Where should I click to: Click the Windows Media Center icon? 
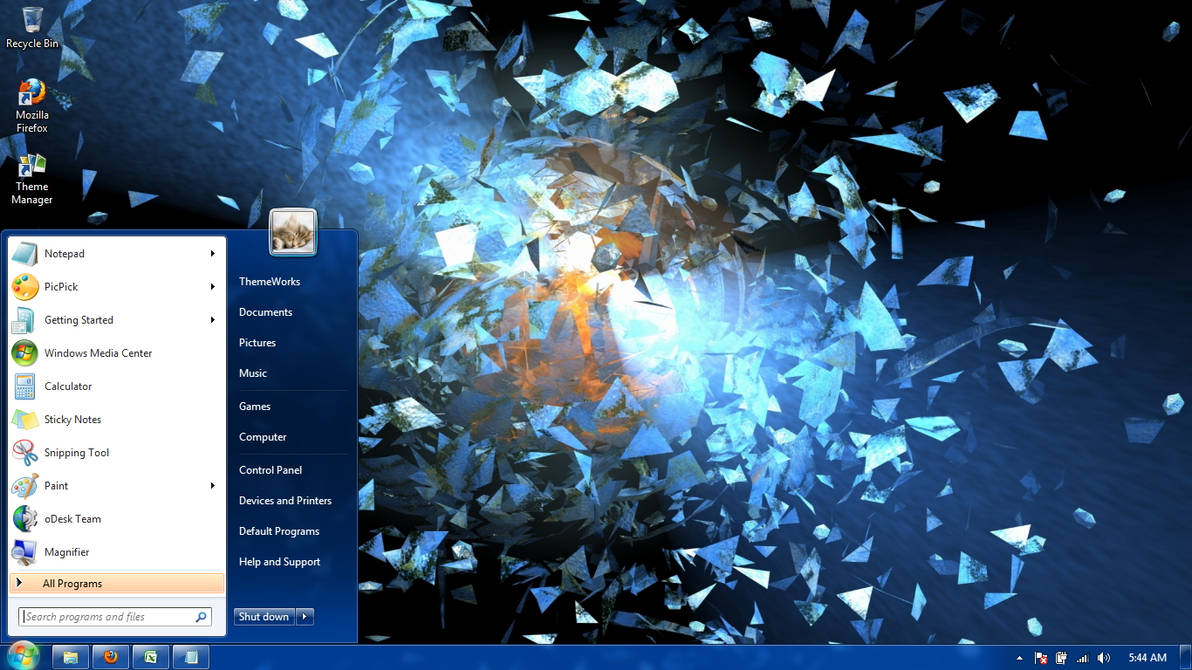coord(24,353)
